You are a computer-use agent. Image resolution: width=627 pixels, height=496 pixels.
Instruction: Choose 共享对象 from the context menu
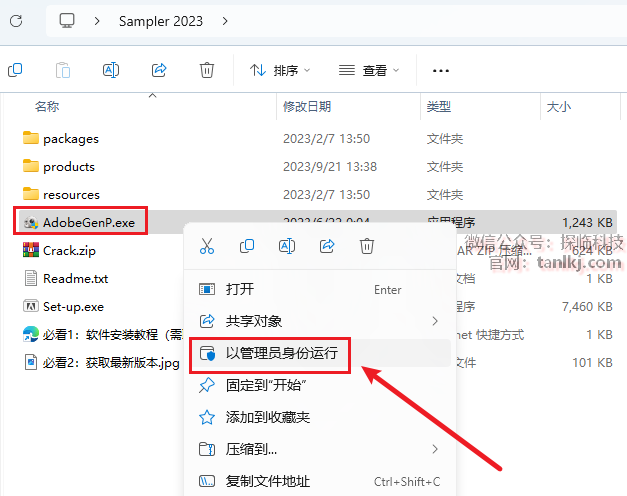point(319,321)
